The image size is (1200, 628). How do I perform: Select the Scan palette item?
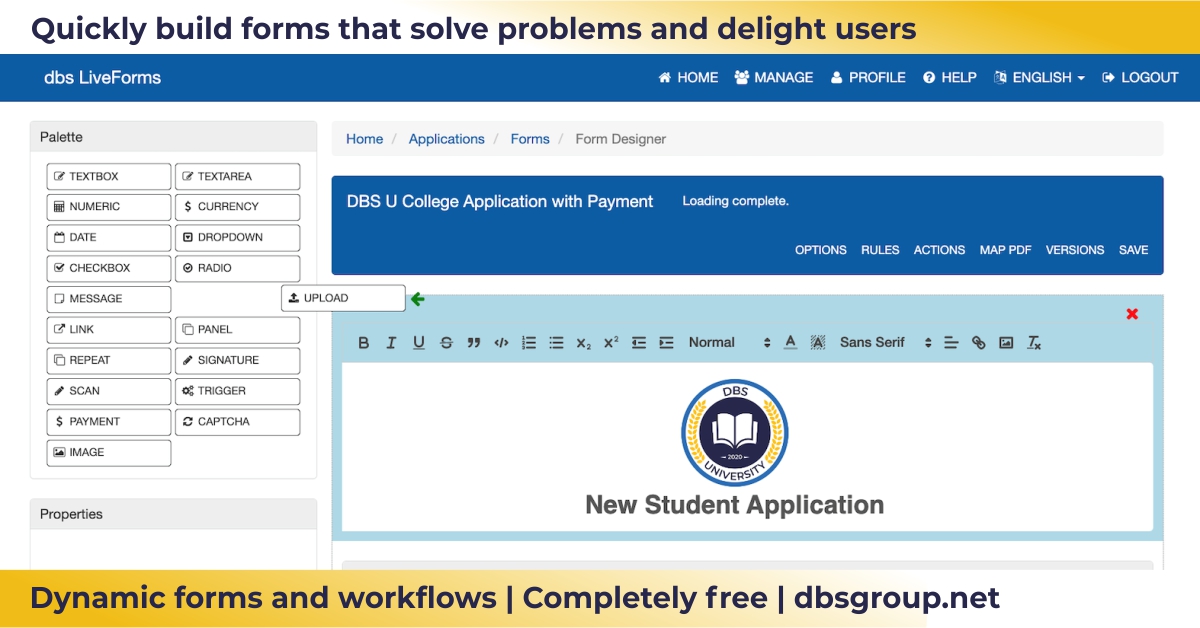109,391
